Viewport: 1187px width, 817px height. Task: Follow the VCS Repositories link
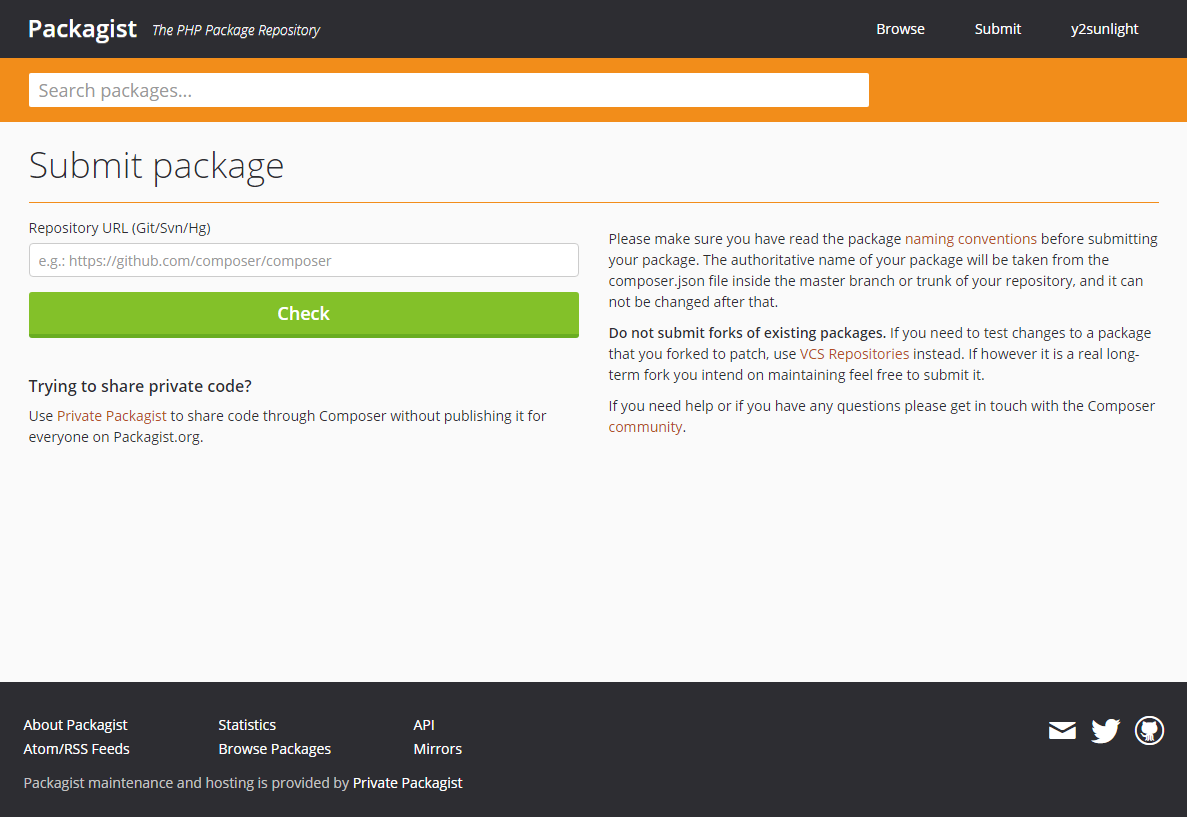tap(854, 354)
